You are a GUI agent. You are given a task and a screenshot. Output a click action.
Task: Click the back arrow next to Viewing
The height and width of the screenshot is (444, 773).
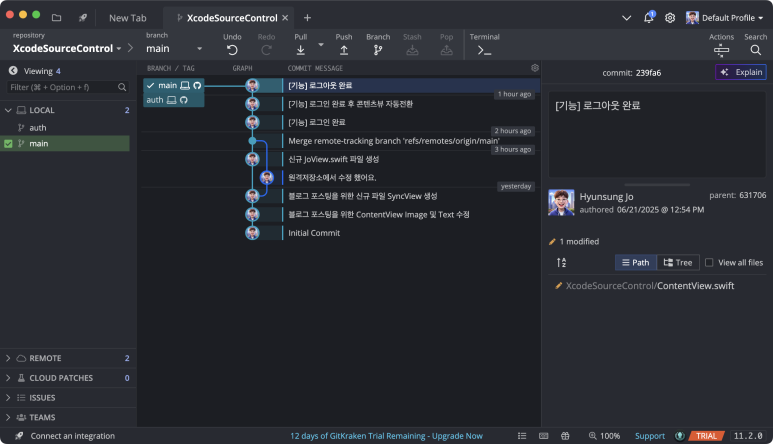click(13, 71)
